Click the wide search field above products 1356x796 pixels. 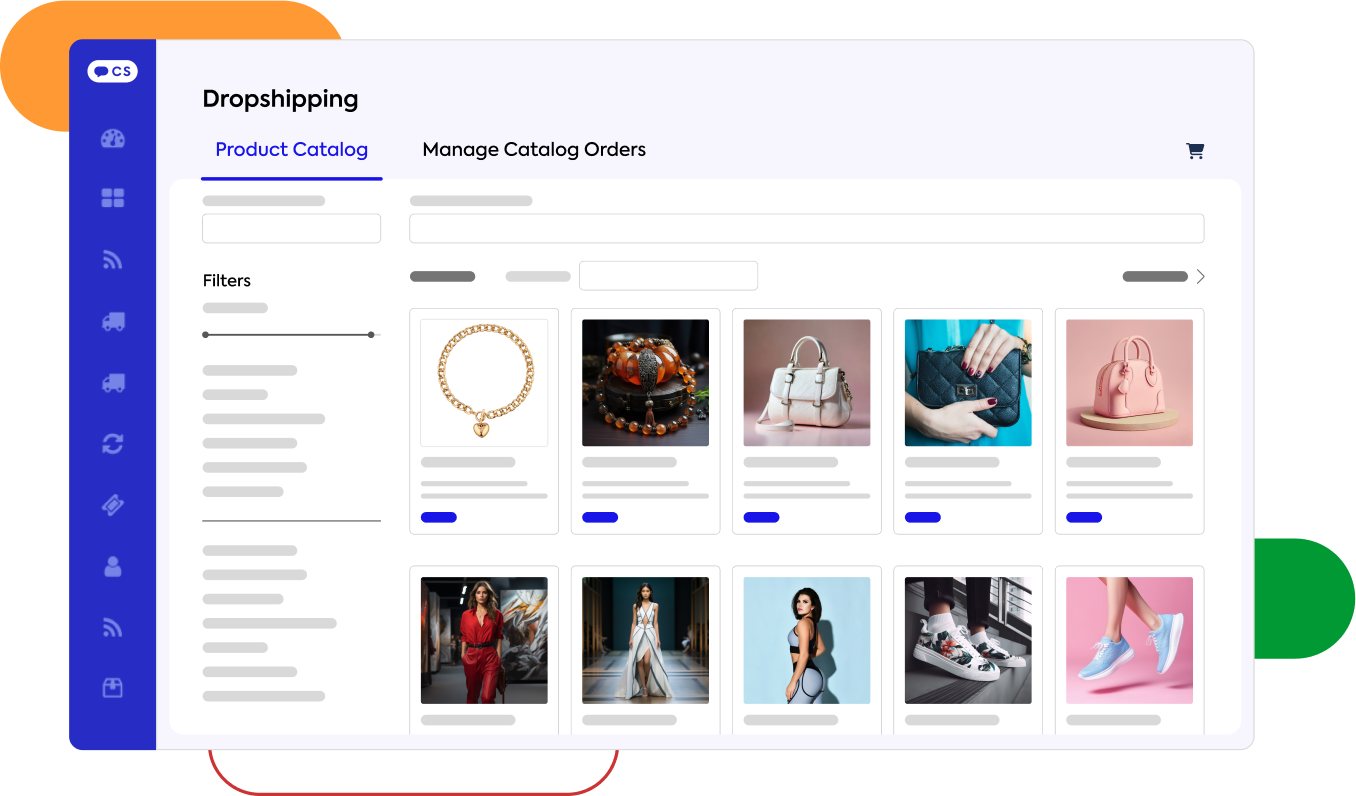pos(806,228)
